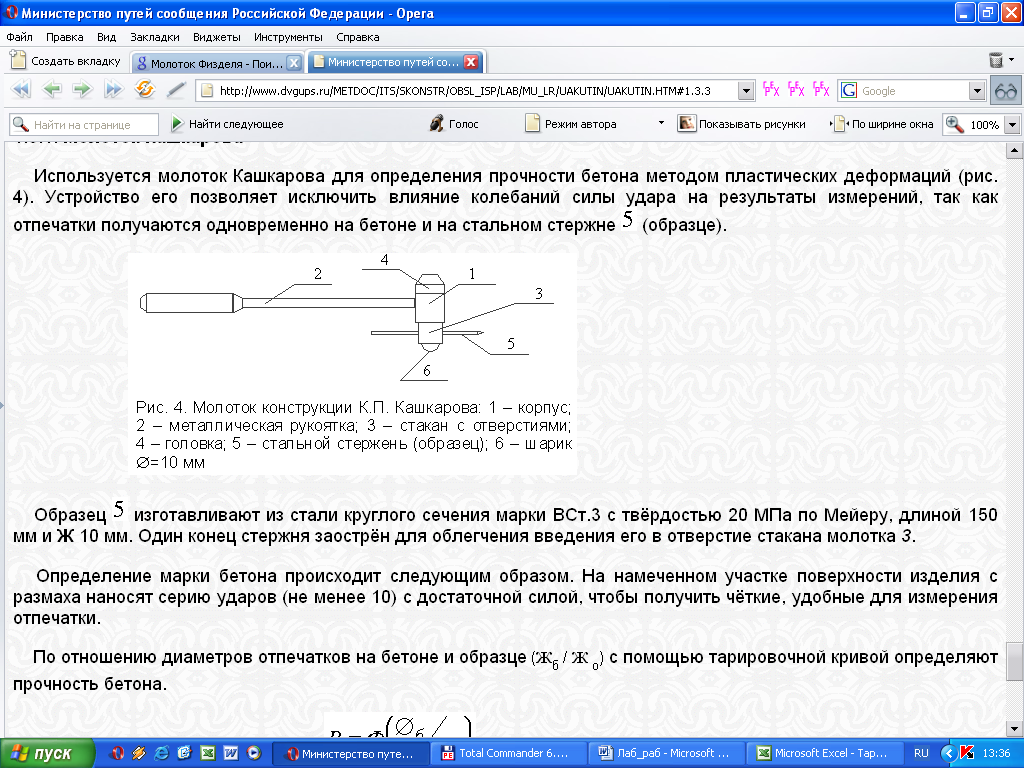Screen dimensions: 1024x768
Task: Open the Справка menu
Action: click(358, 37)
